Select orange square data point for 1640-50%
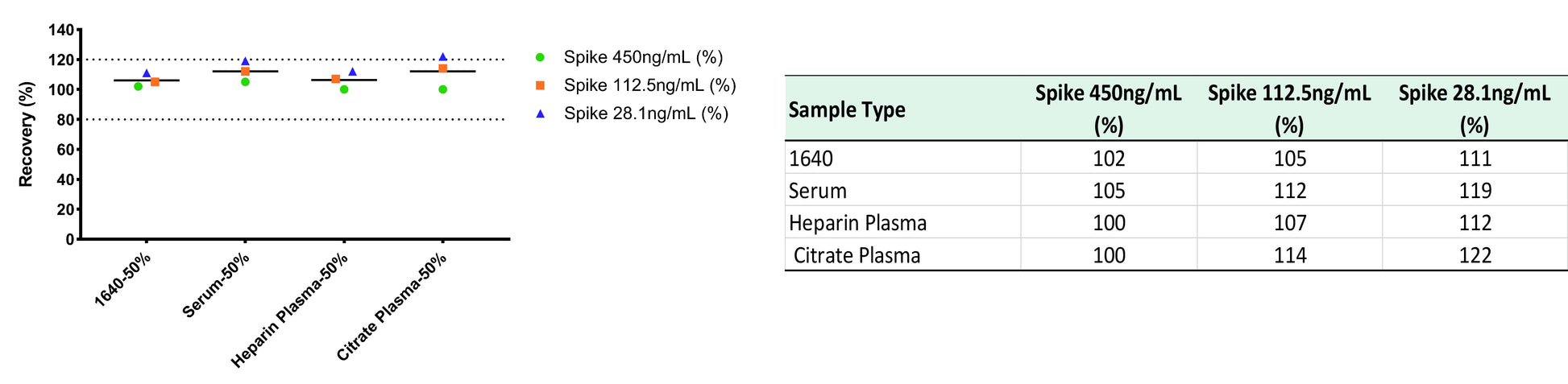 tap(155, 81)
